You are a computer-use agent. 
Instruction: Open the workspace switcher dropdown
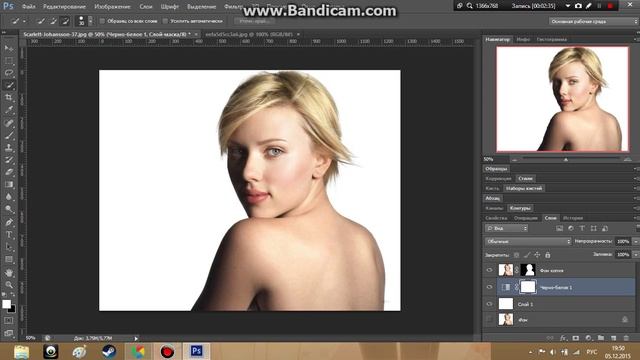tap(593, 21)
